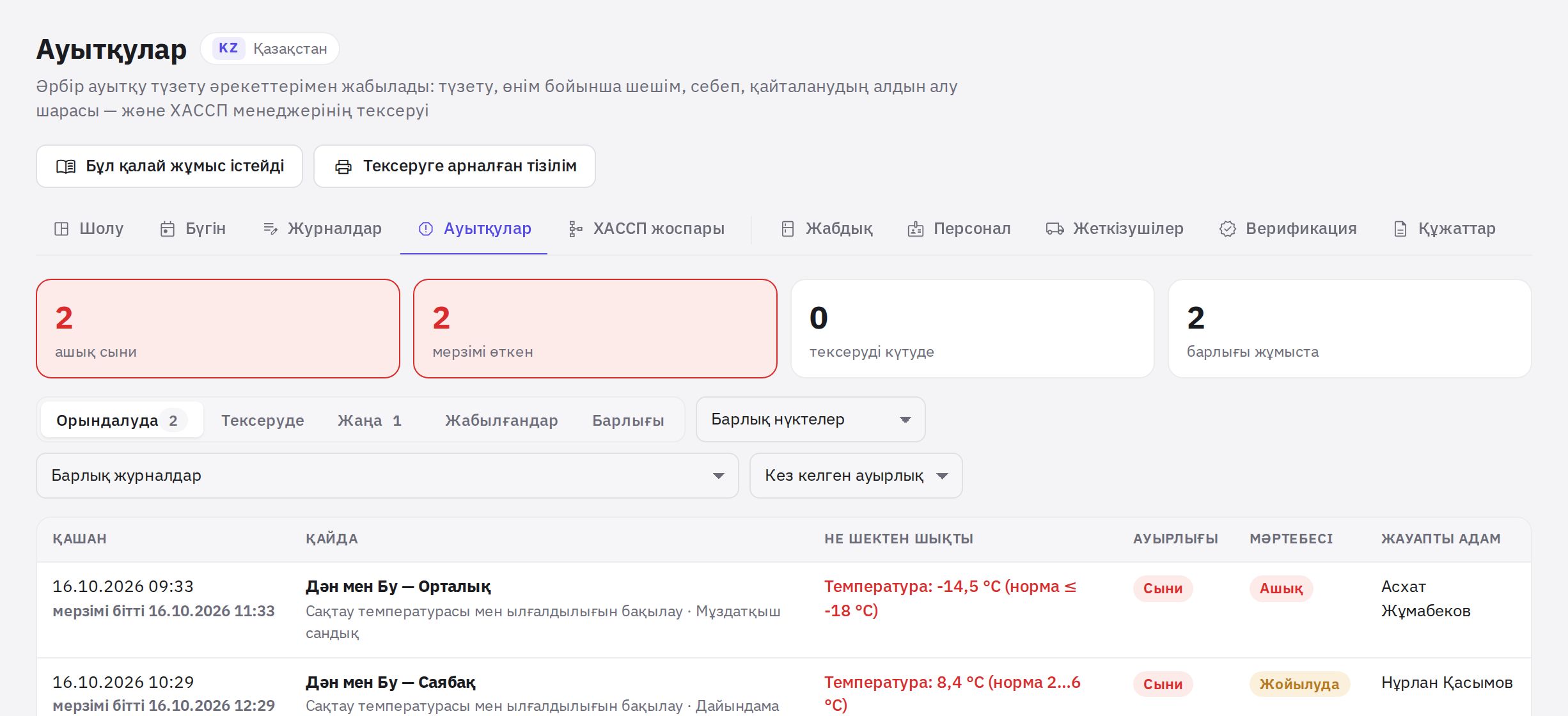Image resolution: width=1568 pixels, height=716 pixels.
Task: Click the Жабдық fridge icon
Action: point(788,229)
